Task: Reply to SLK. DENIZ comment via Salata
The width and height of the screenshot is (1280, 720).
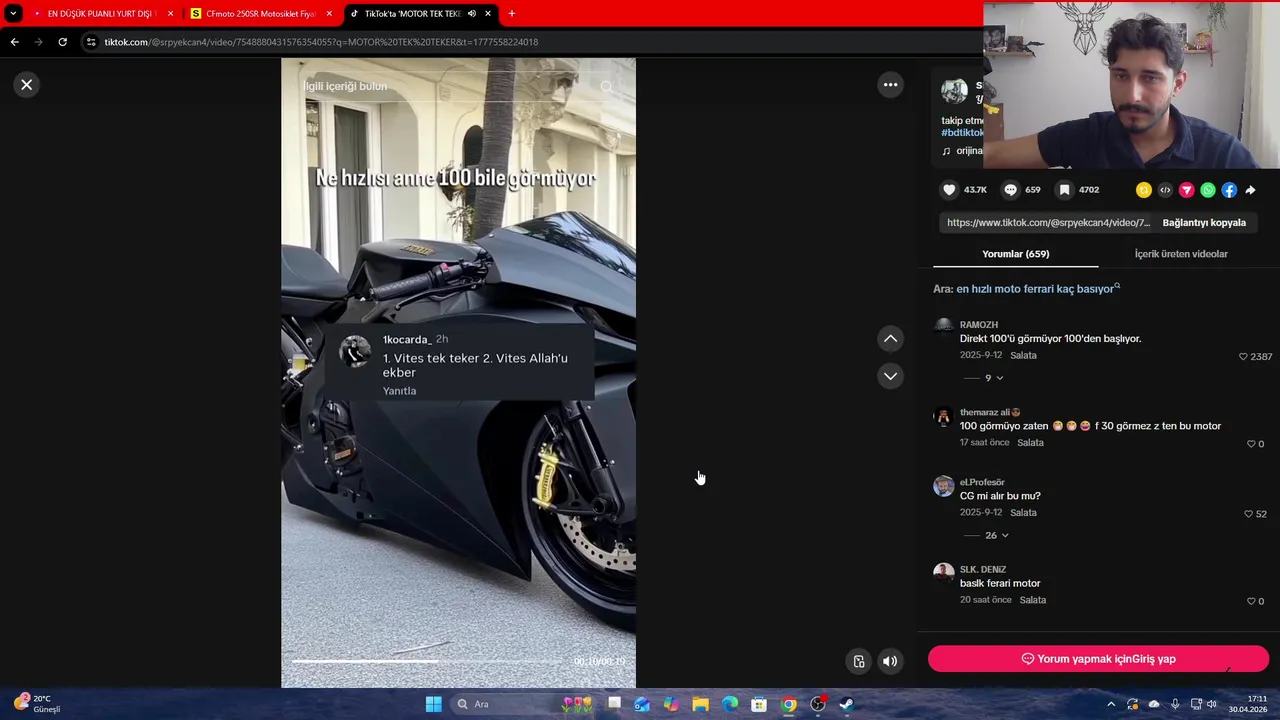Action: [1033, 600]
